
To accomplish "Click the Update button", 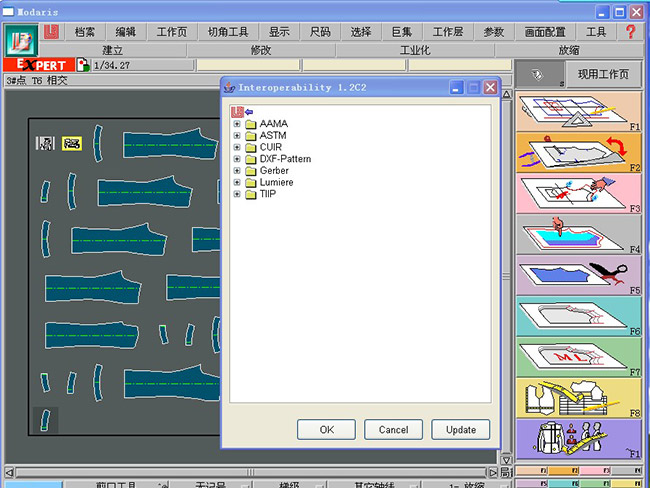I will pyautogui.click(x=461, y=429).
